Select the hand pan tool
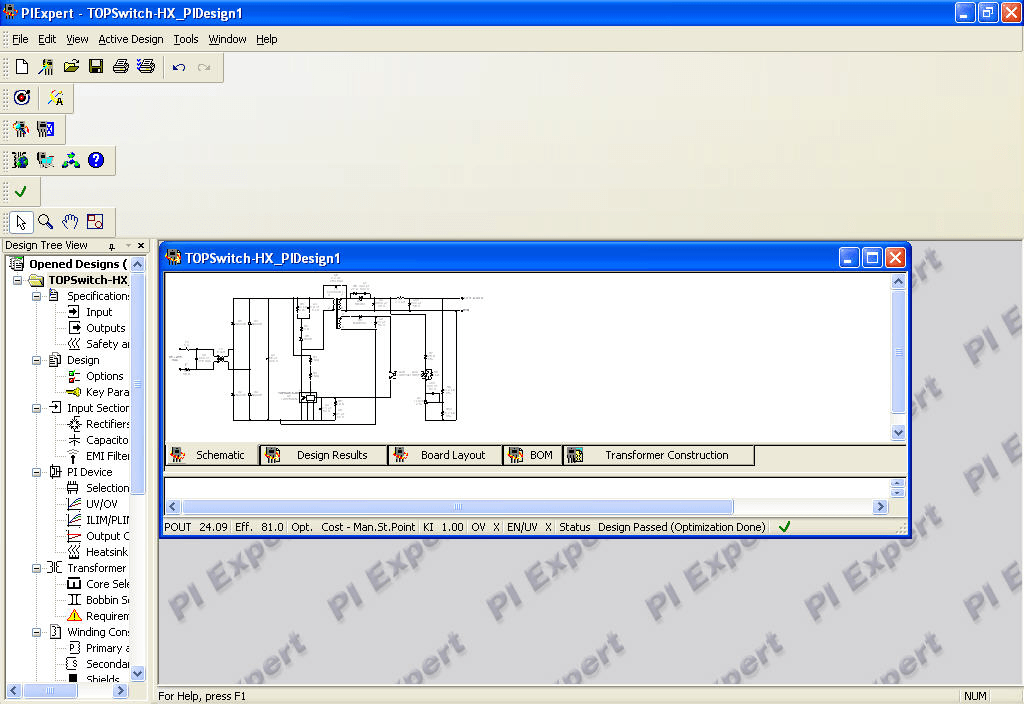The height and width of the screenshot is (704, 1024). pyautogui.click(x=71, y=222)
